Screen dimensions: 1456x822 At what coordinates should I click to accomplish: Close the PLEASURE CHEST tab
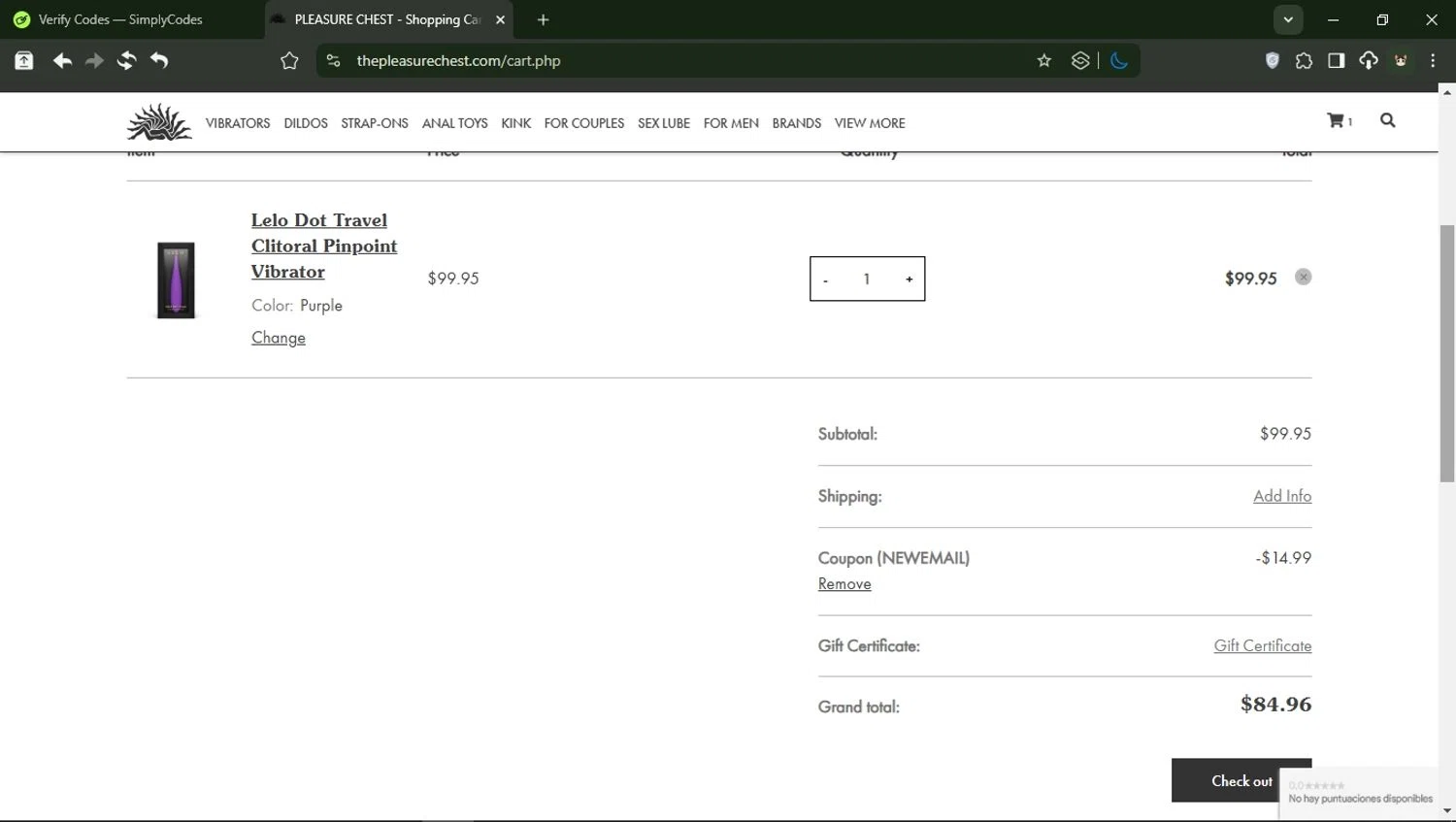pyautogui.click(x=501, y=19)
